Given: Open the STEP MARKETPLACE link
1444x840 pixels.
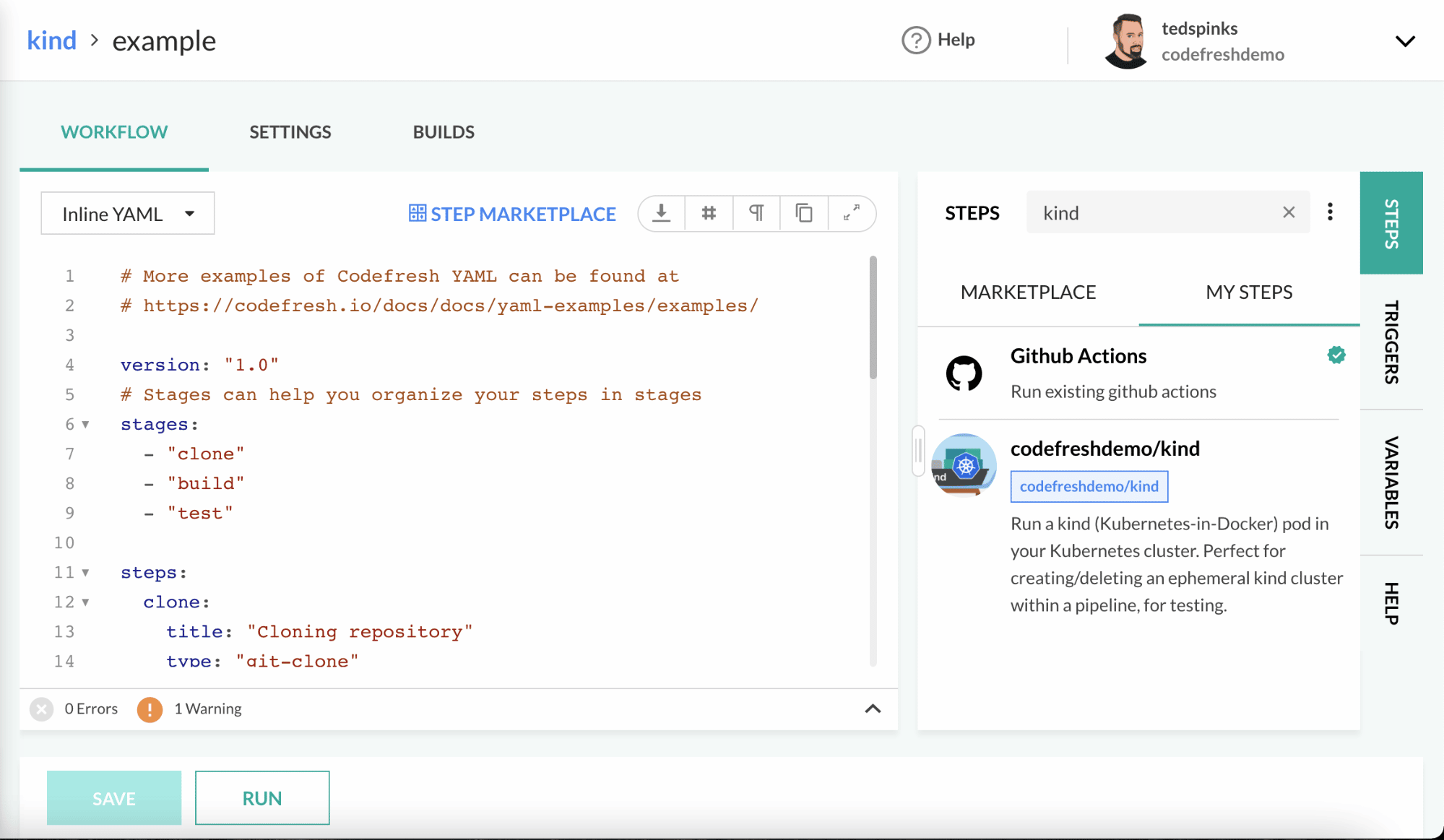Looking at the screenshot, I should pos(512,214).
